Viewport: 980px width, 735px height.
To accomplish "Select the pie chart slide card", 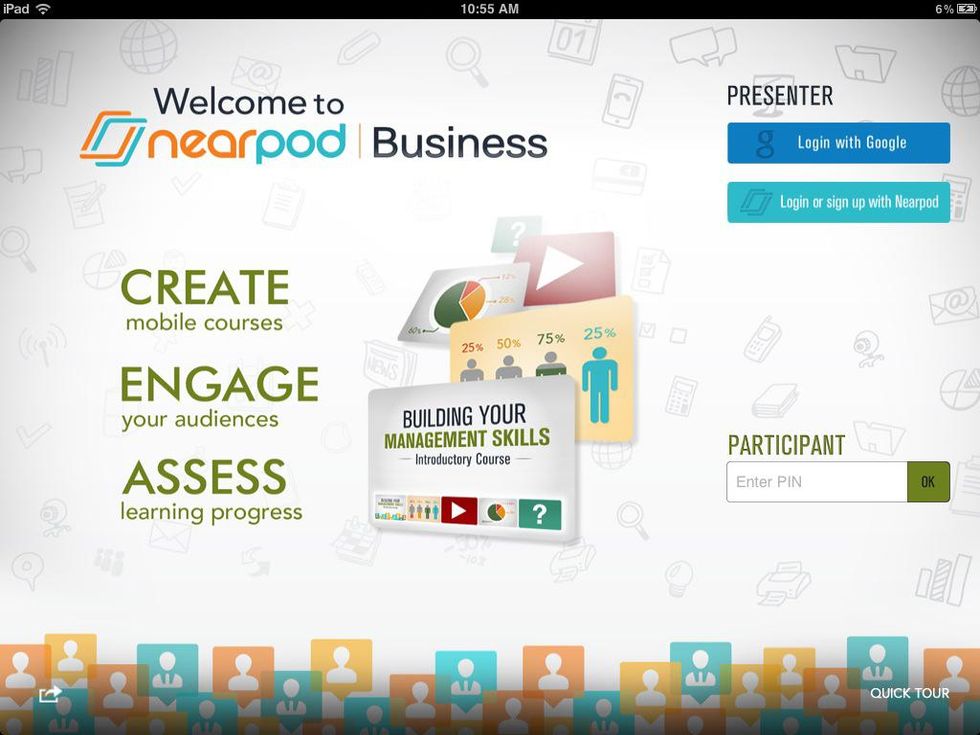I will pyautogui.click(x=460, y=300).
